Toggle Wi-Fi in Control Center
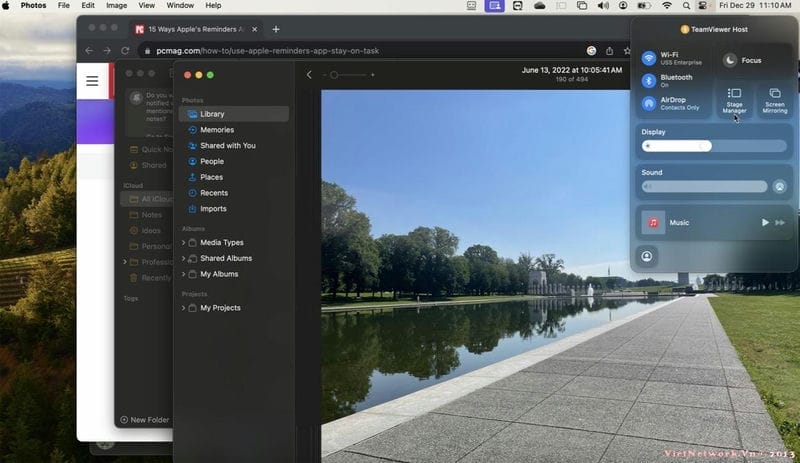Image resolution: width=800 pixels, height=463 pixels. pyautogui.click(x=649, y=58)
